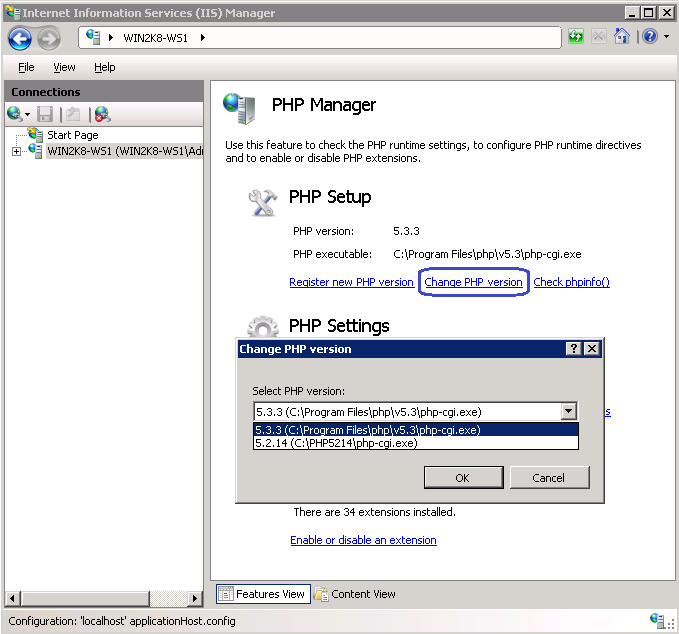Open the Help question mark icon
Image resolution: width=679 pixels, height=634 pixels.
pos(650,37)
